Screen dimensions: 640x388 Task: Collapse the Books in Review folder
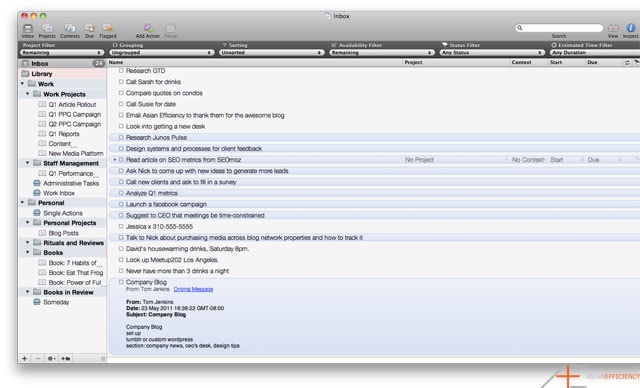[x=28, y=292]
